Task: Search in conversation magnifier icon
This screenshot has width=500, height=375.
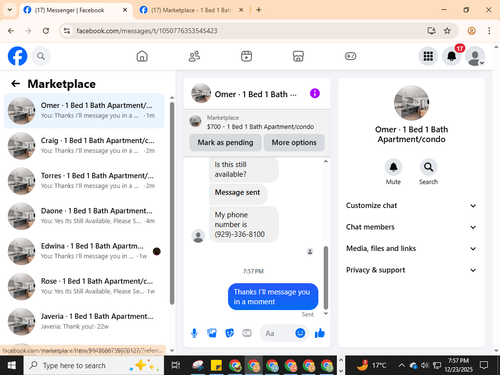Action: pos(428,167)
